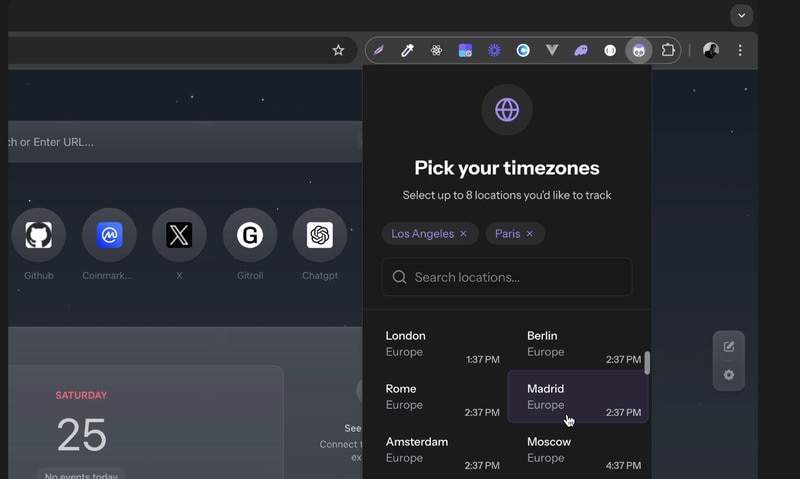Bookmark this page with the star icon

pos(338,50)
